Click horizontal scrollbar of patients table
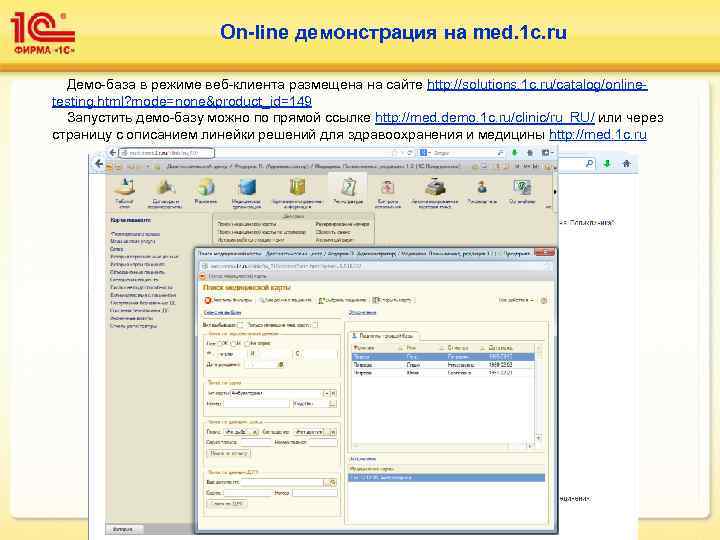Screen dimensions: 720x540 [x=443, y=445]
